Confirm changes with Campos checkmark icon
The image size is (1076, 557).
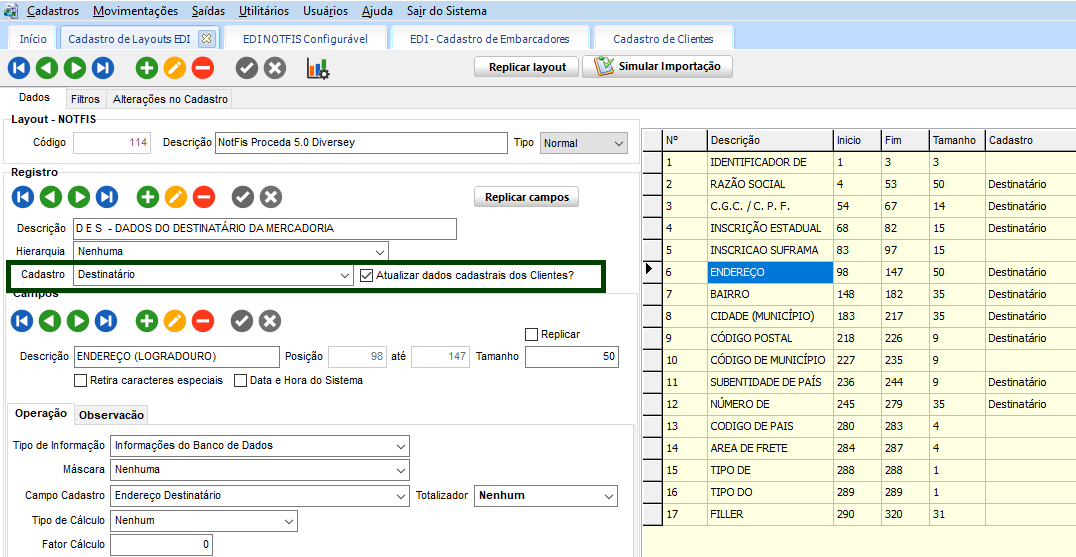[x=242, y=321]
